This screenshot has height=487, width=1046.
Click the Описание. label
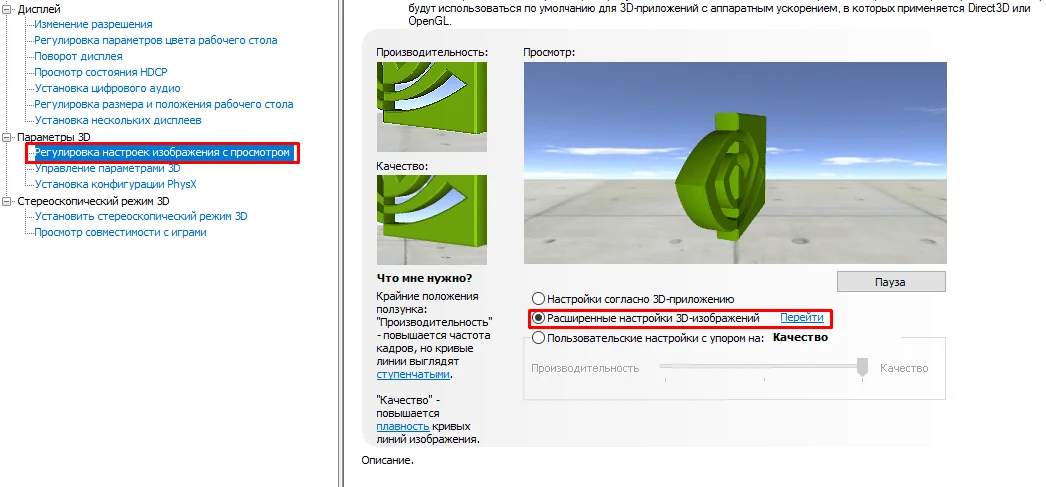388,460
